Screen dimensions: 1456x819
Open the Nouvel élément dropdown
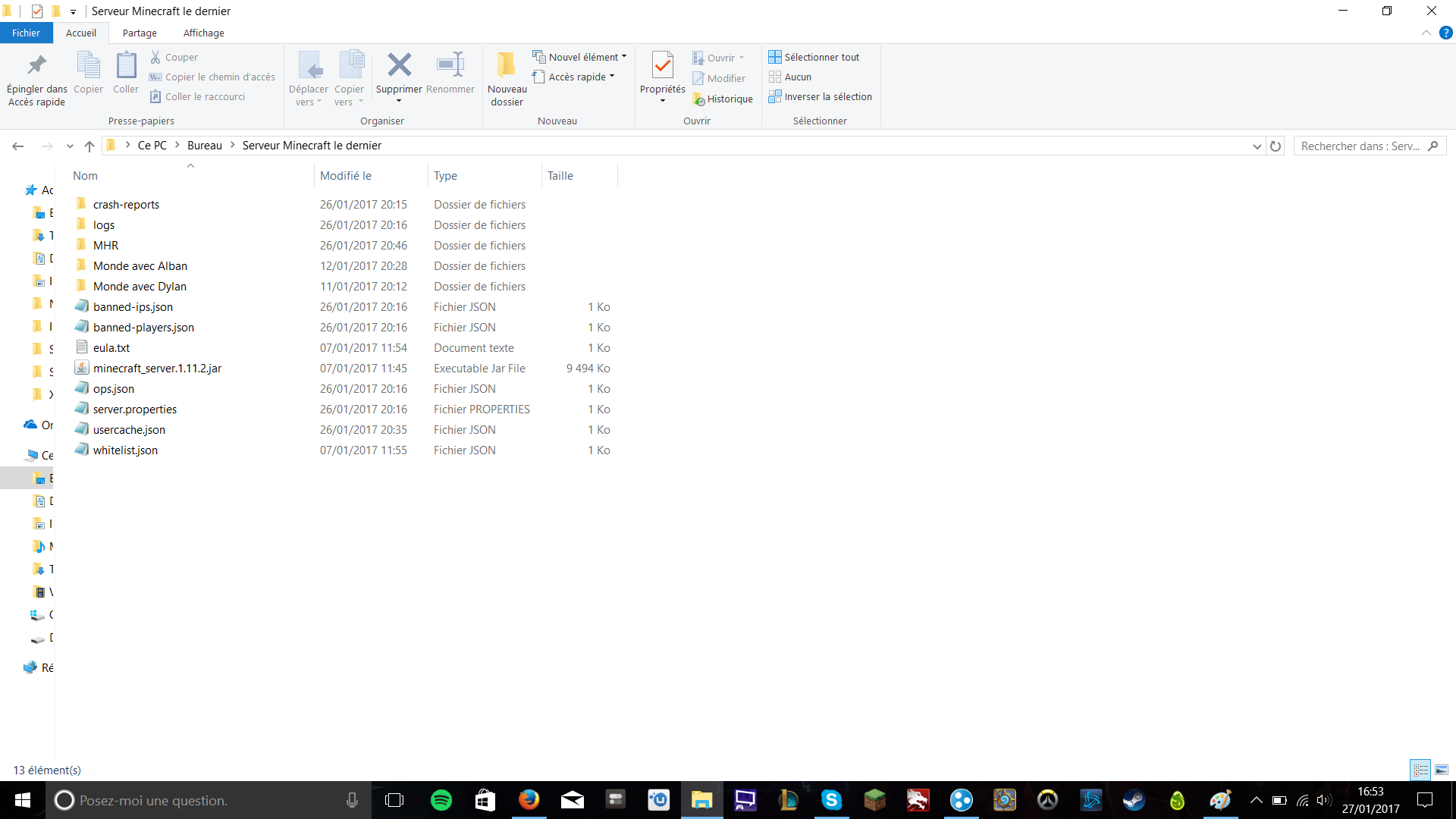(x=580, y=57)
